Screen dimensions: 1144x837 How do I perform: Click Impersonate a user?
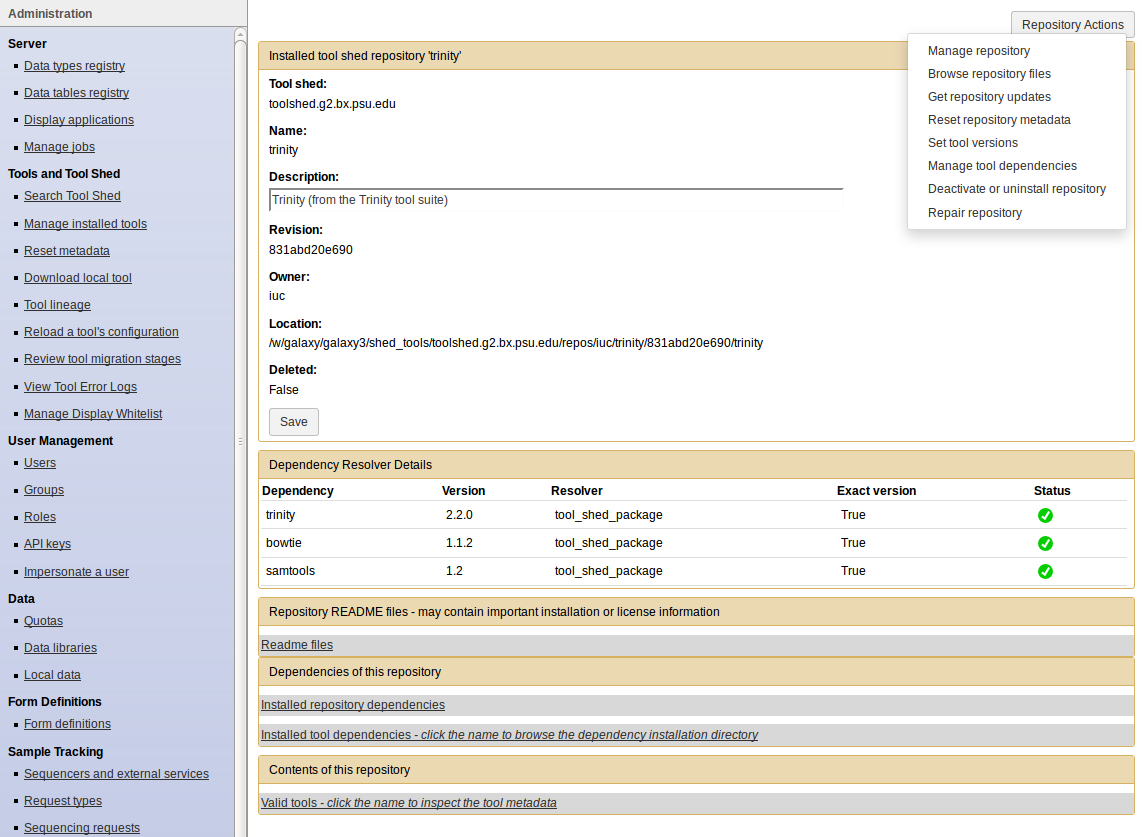click(76, 572)
